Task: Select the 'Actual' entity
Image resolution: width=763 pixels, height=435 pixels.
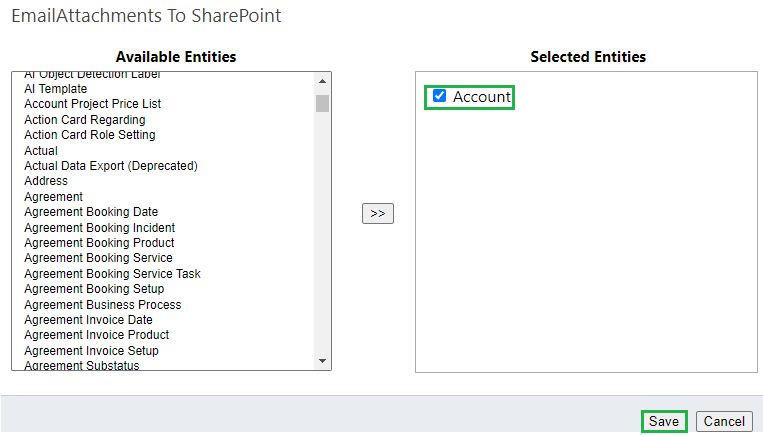Action: 41,151
